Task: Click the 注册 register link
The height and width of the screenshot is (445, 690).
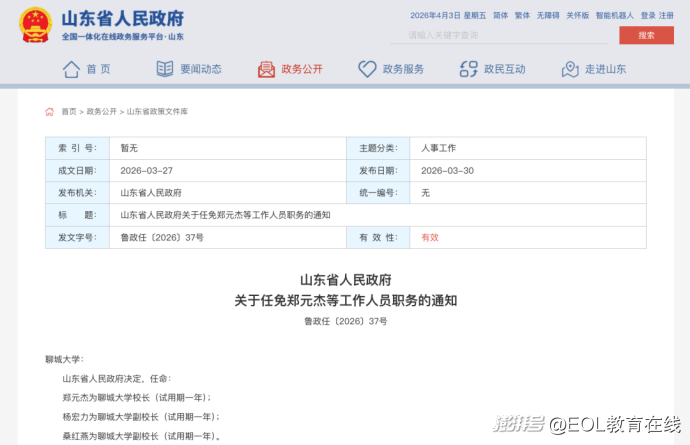Action: [666, 16]
